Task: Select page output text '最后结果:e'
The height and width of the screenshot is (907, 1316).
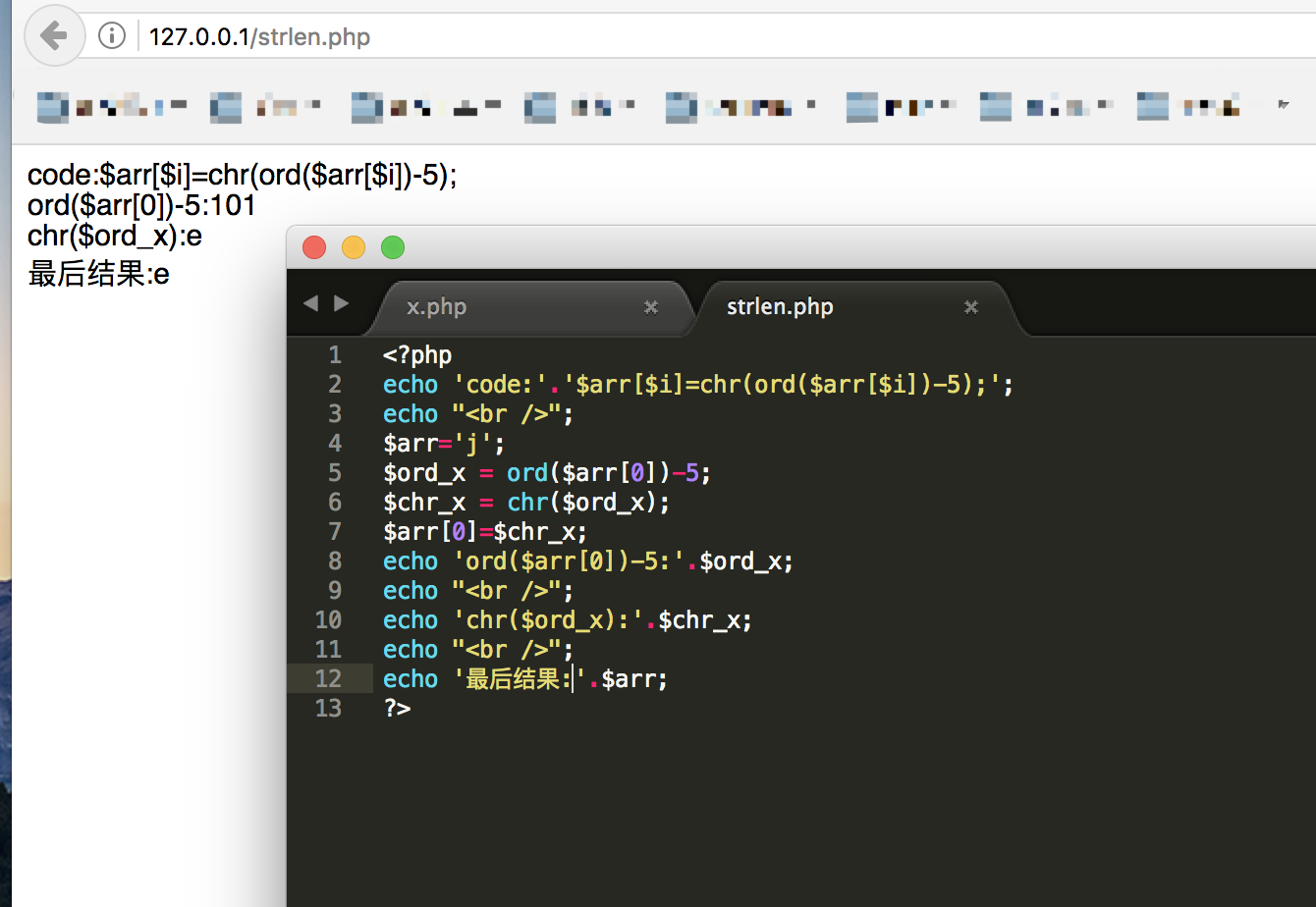Action: coord(98,274)
